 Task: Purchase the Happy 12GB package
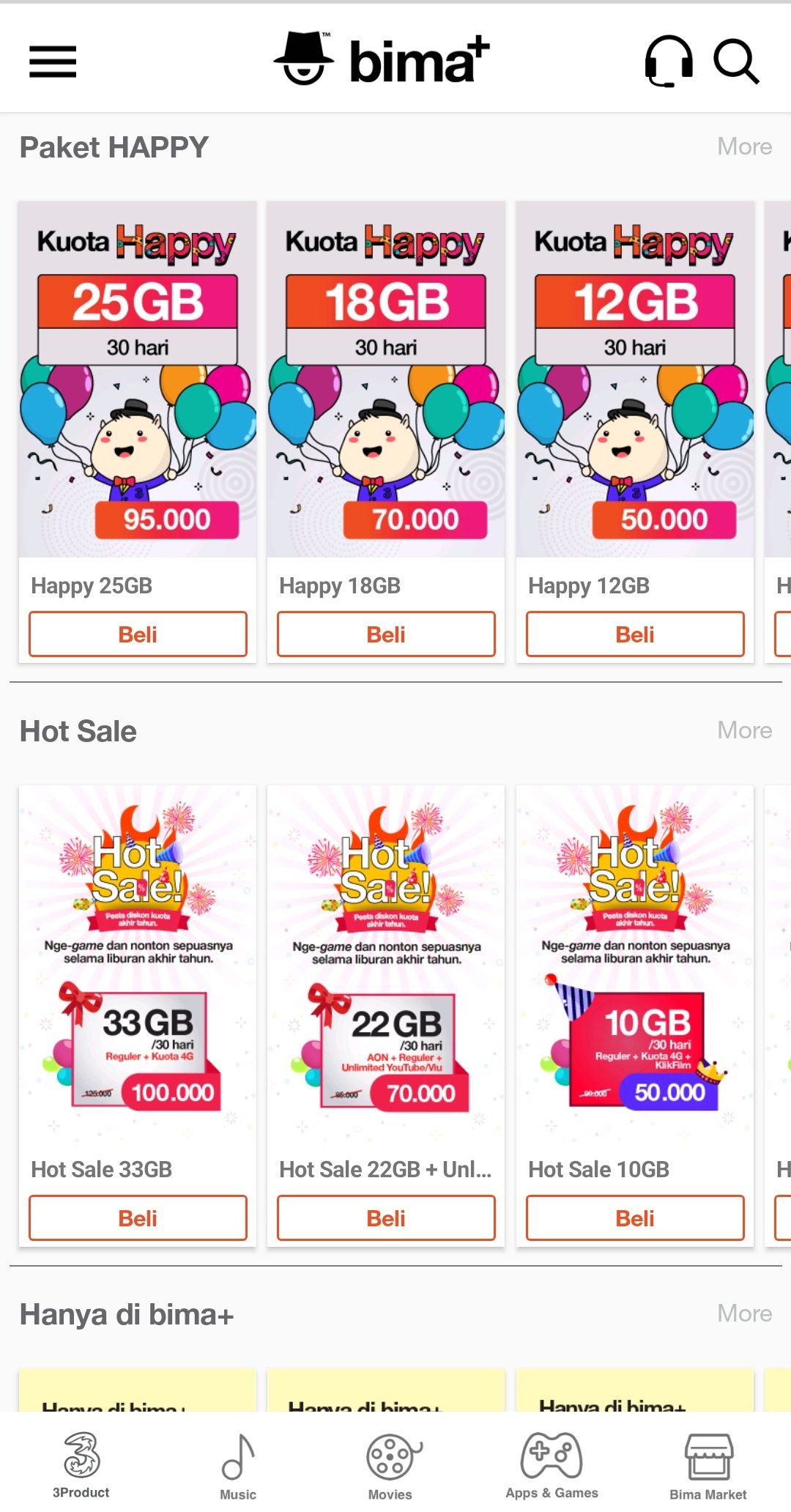point(635,634)
